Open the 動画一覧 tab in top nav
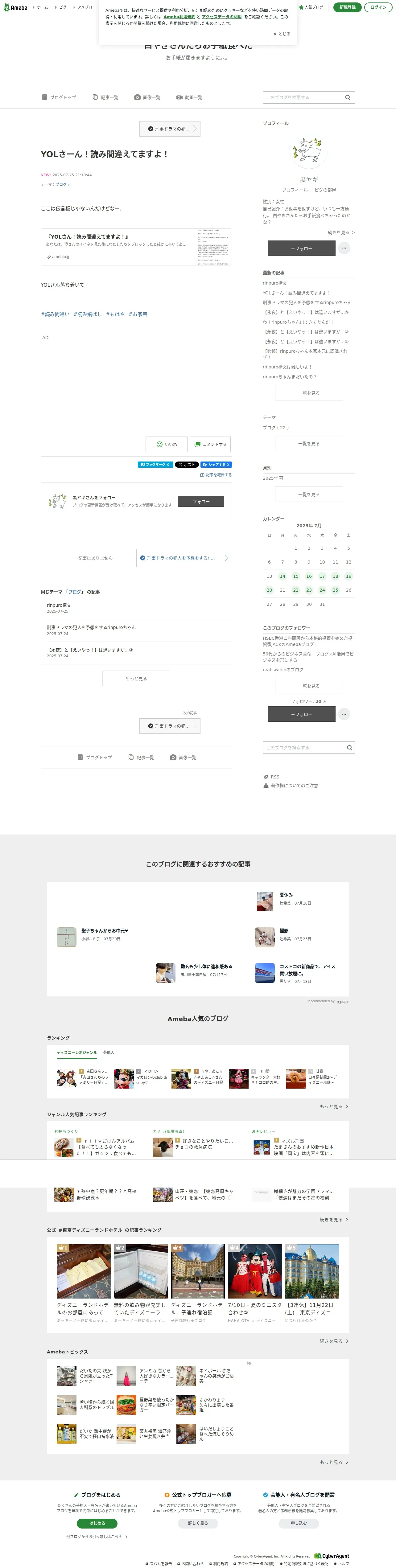This screenshot has width=396, height=1568. click(189, 97)
